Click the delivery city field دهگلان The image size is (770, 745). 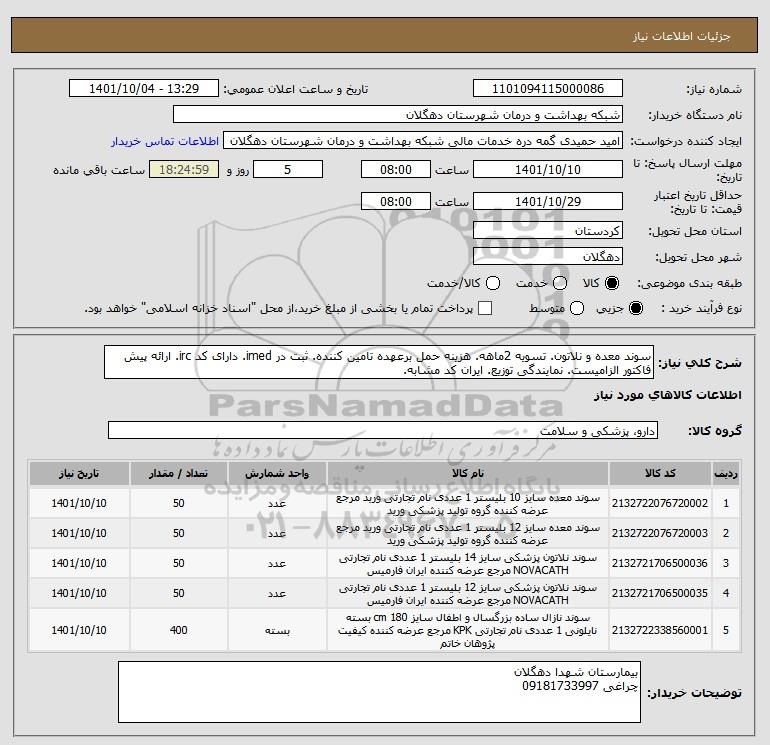click(548, 256)
